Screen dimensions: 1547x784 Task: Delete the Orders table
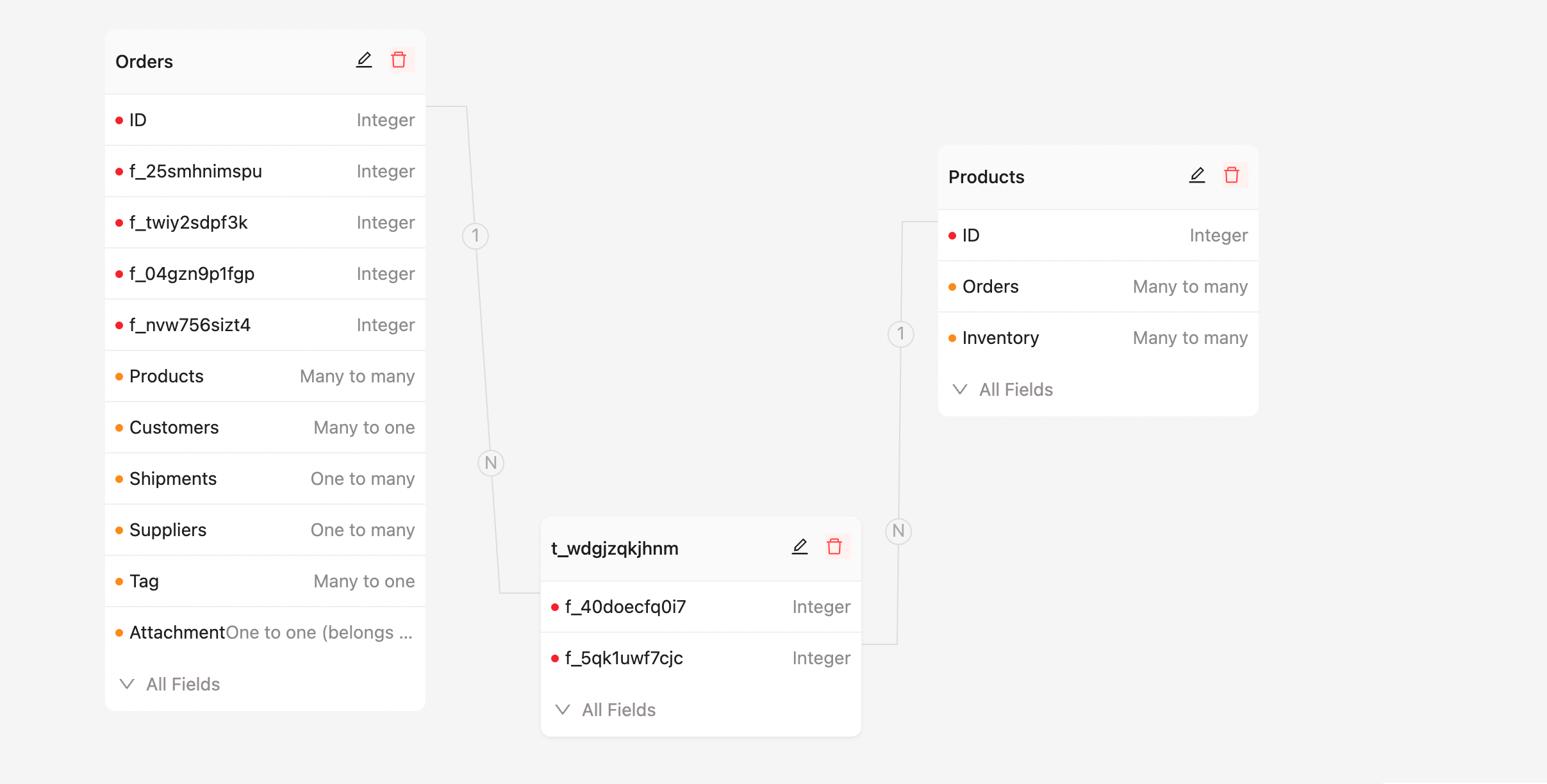click(x=399, y=60)
